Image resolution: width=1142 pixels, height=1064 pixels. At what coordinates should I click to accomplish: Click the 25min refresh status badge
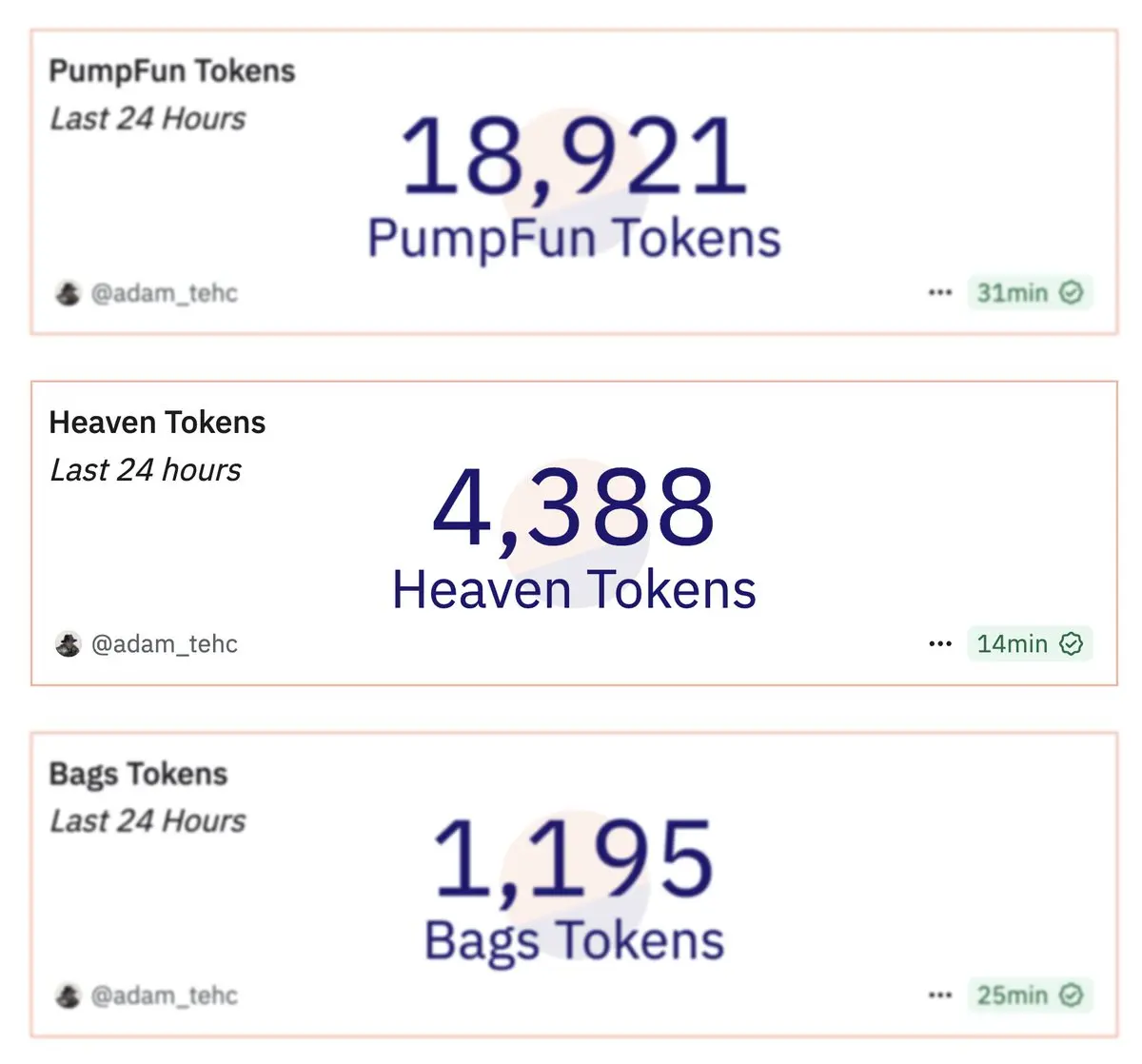pos(1030,995)
